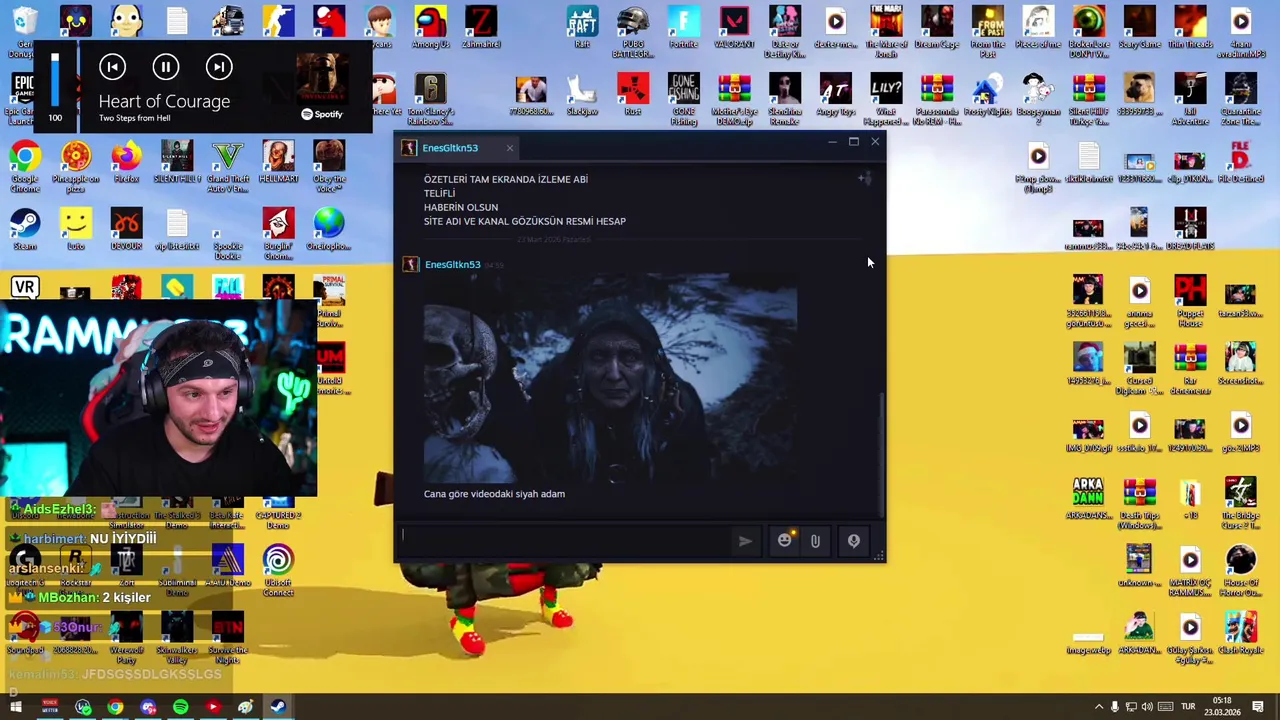
Task: Open the Windows Start menu
Action: click(x=16, y=707)
